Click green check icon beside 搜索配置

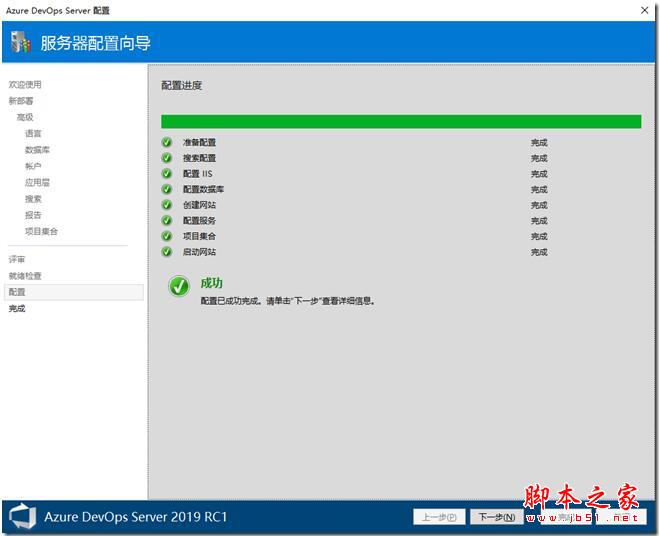[x=167, y=158]
